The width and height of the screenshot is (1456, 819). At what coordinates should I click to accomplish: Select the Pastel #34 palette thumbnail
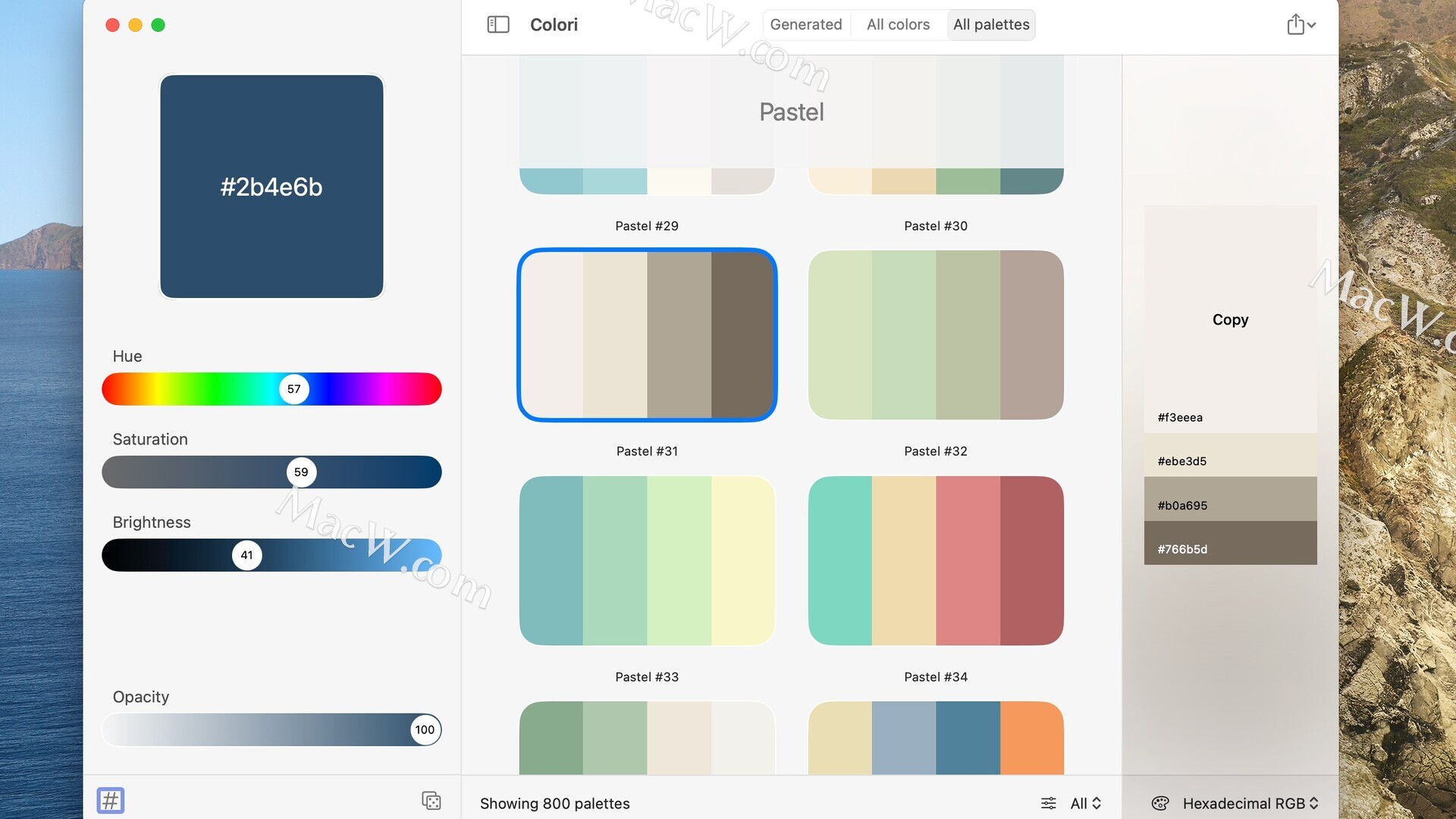click(x=936, y=560)
